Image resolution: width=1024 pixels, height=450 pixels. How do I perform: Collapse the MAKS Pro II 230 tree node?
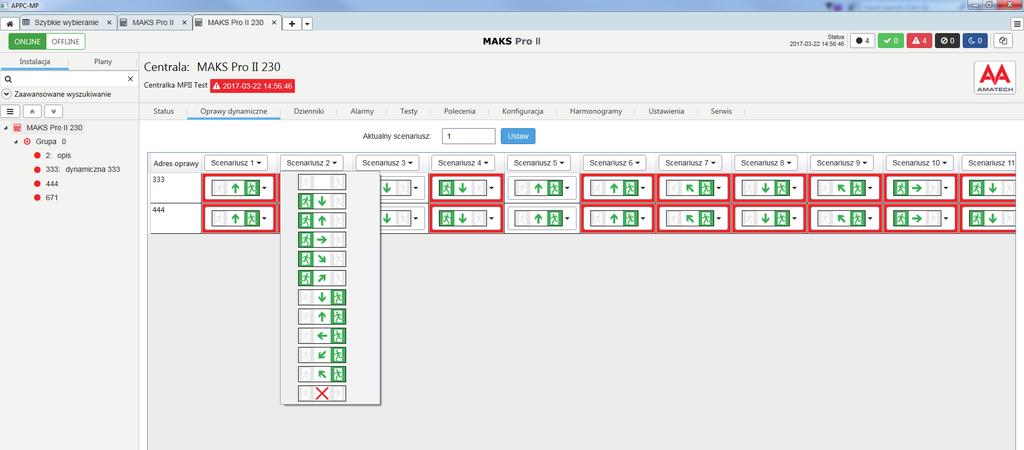[x=7, y=128]
